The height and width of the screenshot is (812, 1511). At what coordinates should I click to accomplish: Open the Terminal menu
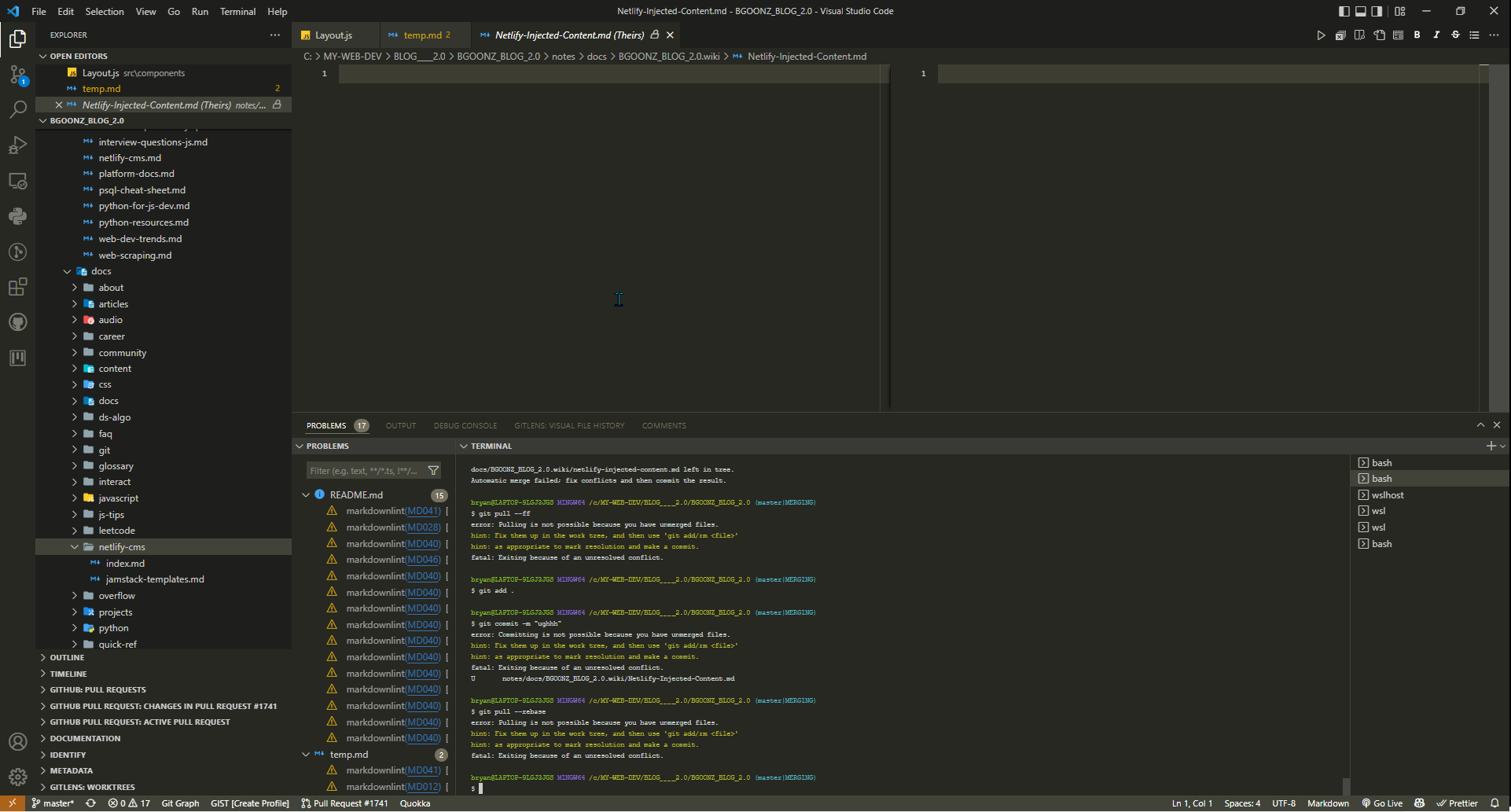[x=237, y=11]
